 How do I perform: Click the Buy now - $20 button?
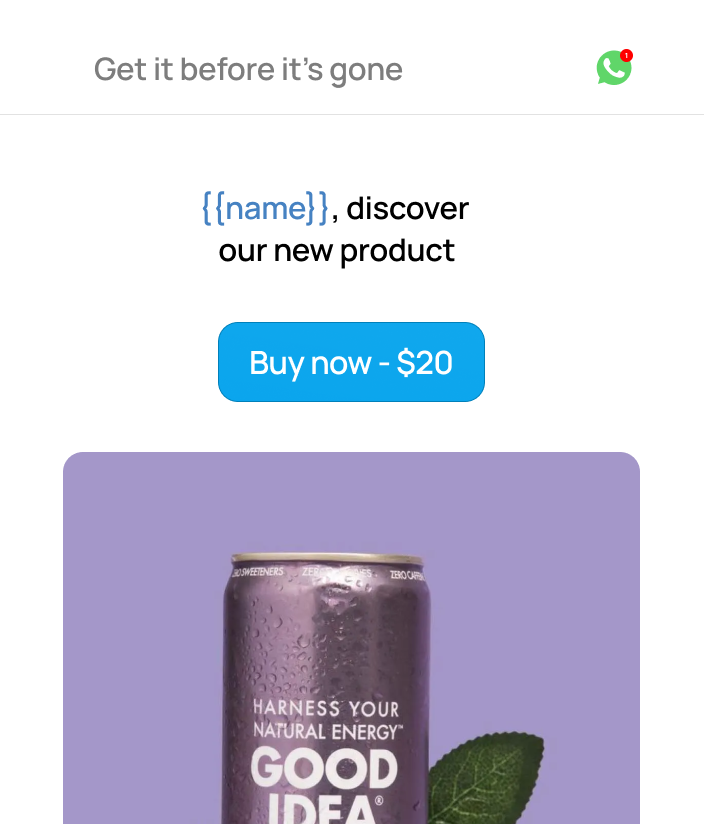[351, 362]
